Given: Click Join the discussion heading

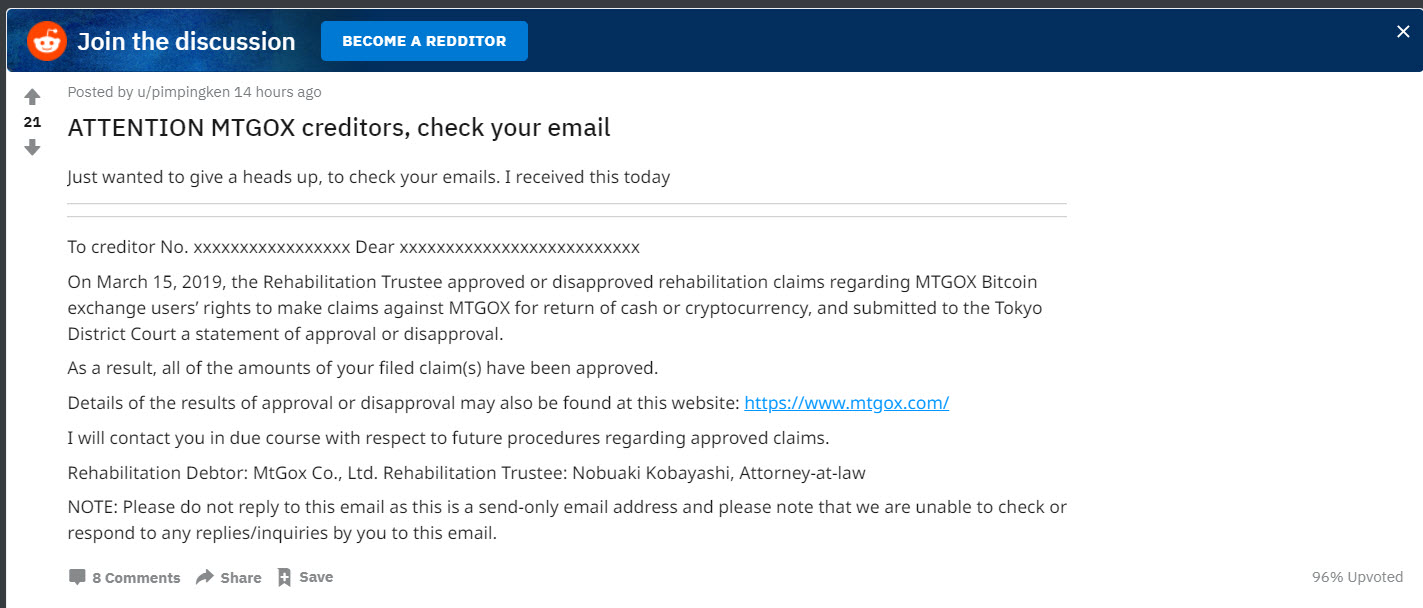Looking at the screenshot, I should [186, 41].
